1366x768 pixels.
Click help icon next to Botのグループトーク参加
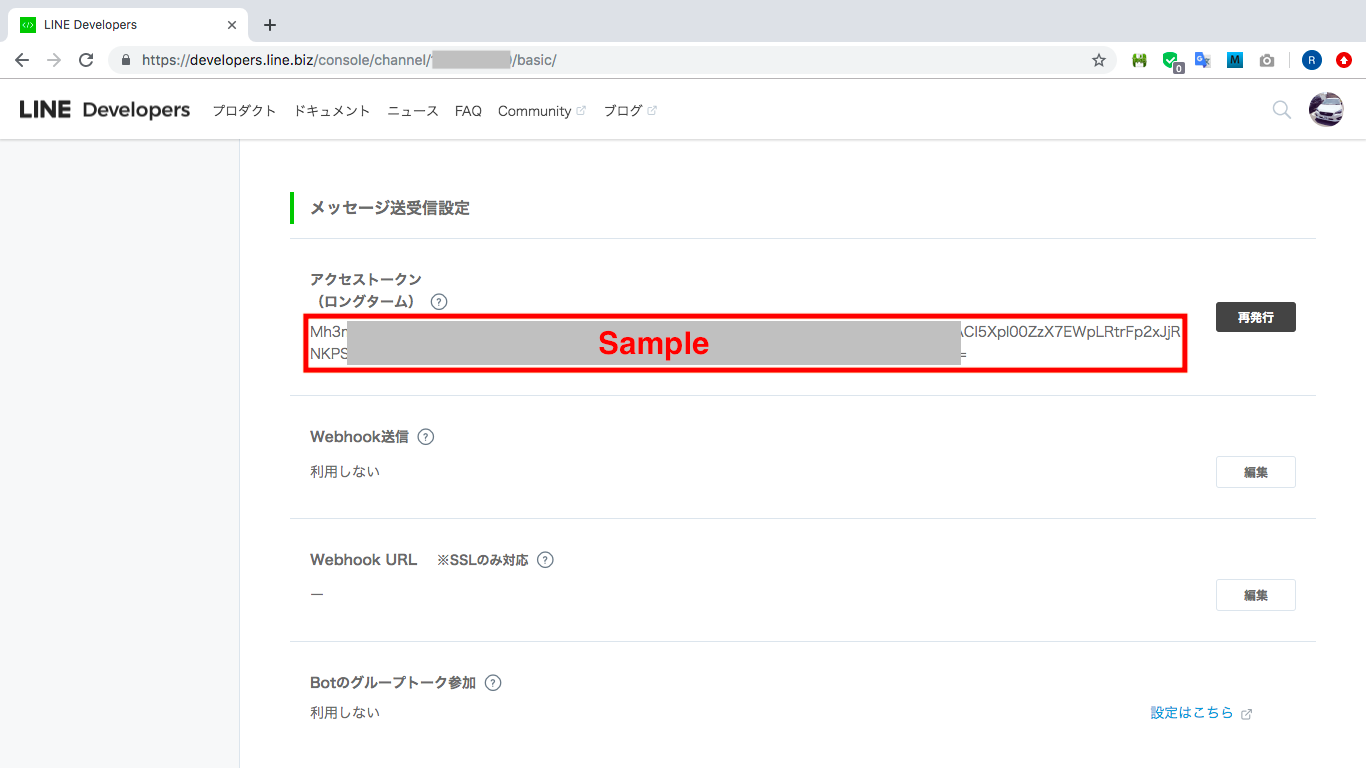pyautogui.click(x=492, y=683)
